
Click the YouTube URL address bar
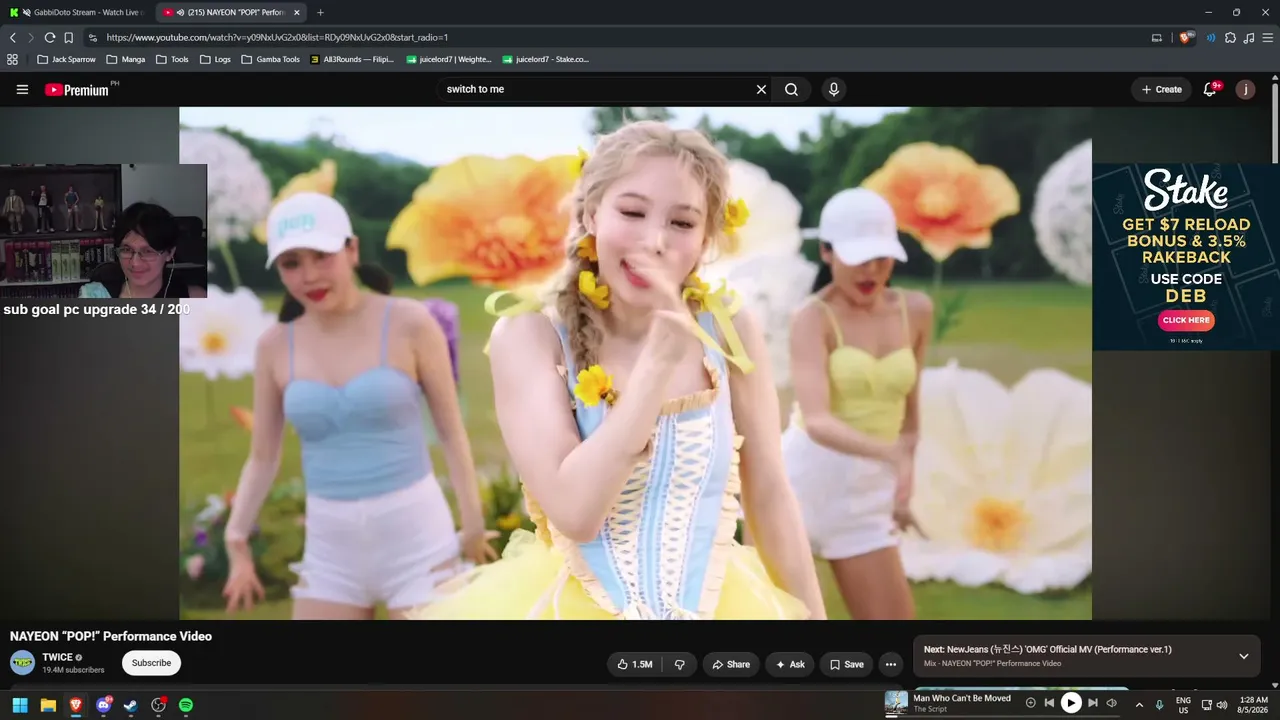(x=620, y=38)
